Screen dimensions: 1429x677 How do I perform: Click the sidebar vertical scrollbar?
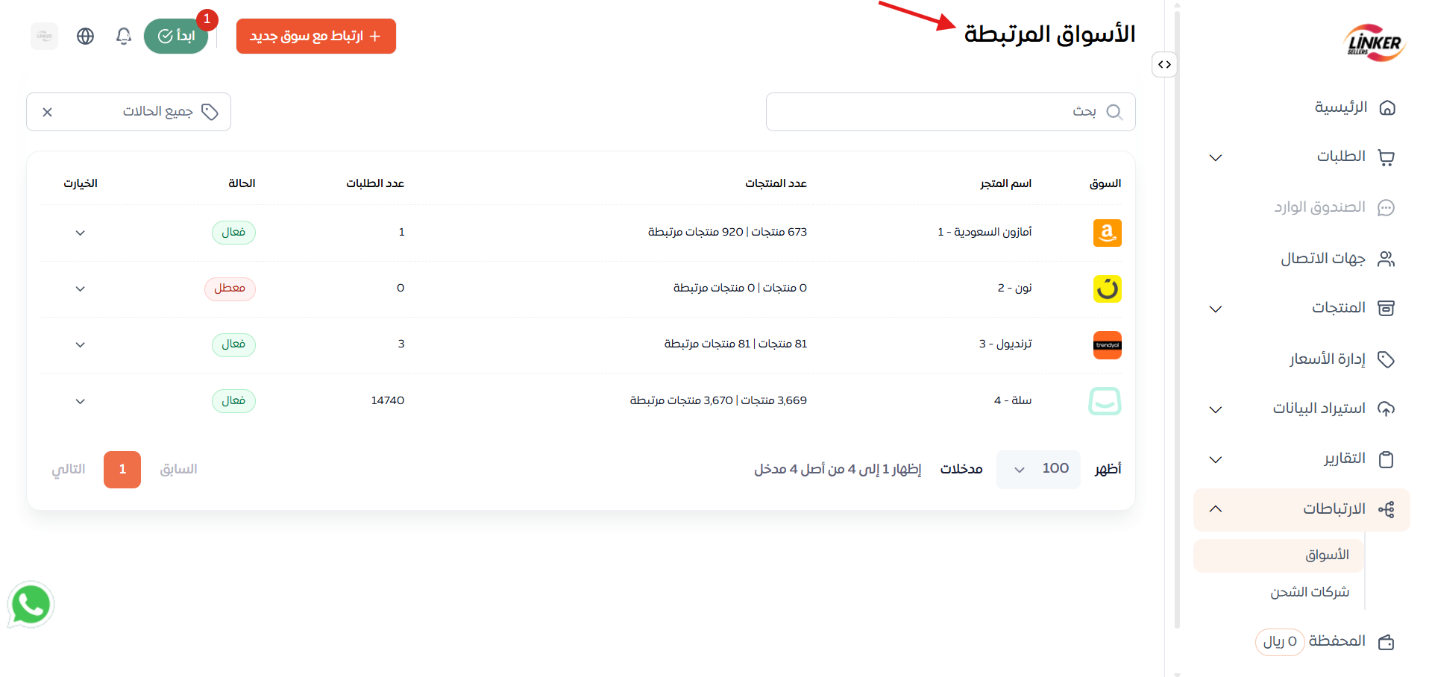tap(1177, 320)
